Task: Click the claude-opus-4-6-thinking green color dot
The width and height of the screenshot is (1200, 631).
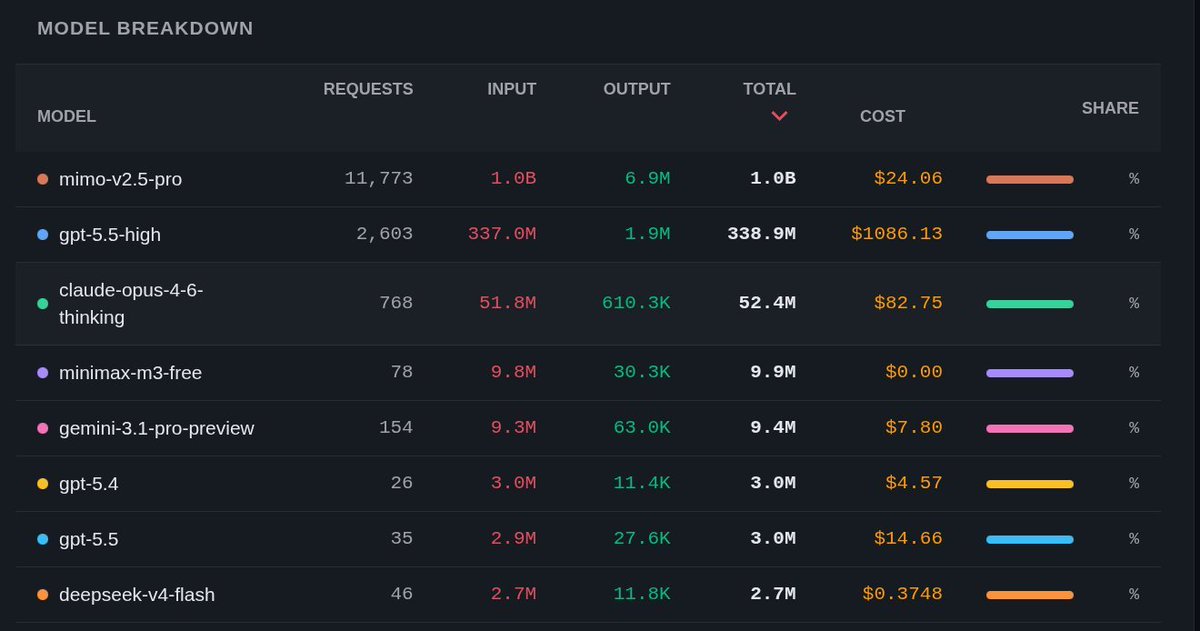Action: (42, 303)
